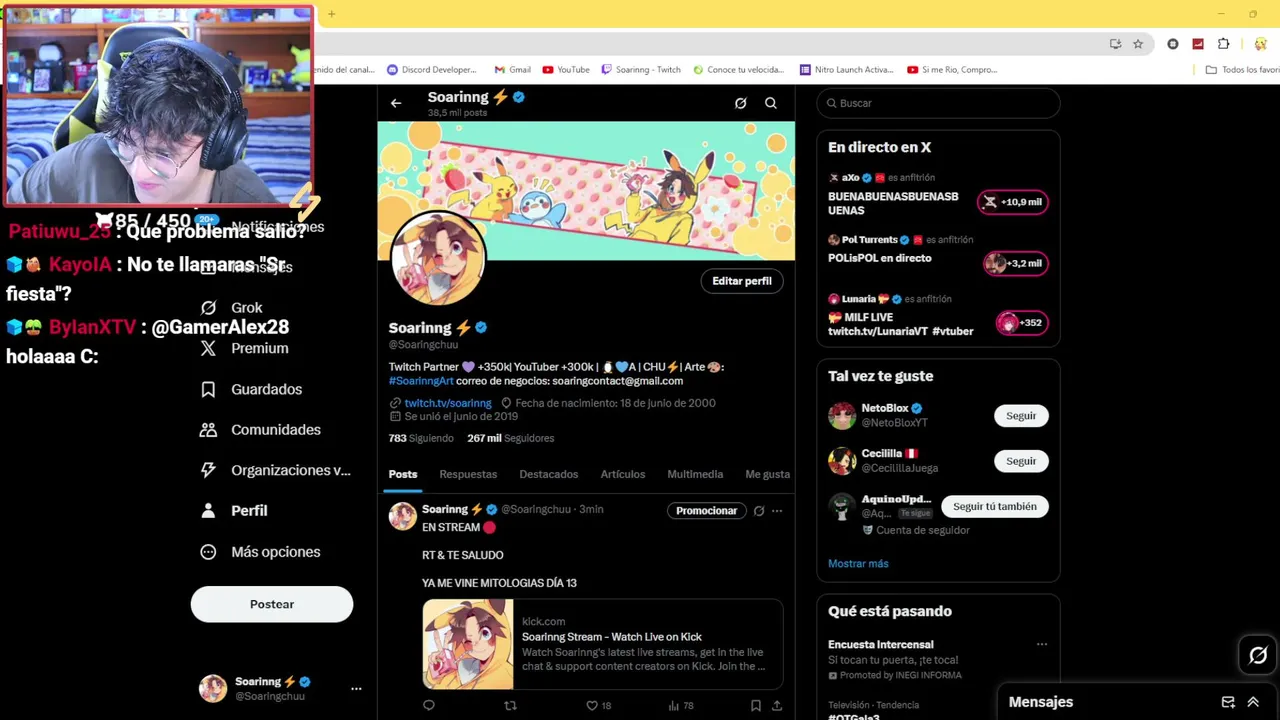Expand the Mensajes drawer with double chevron

(1253, 702)
